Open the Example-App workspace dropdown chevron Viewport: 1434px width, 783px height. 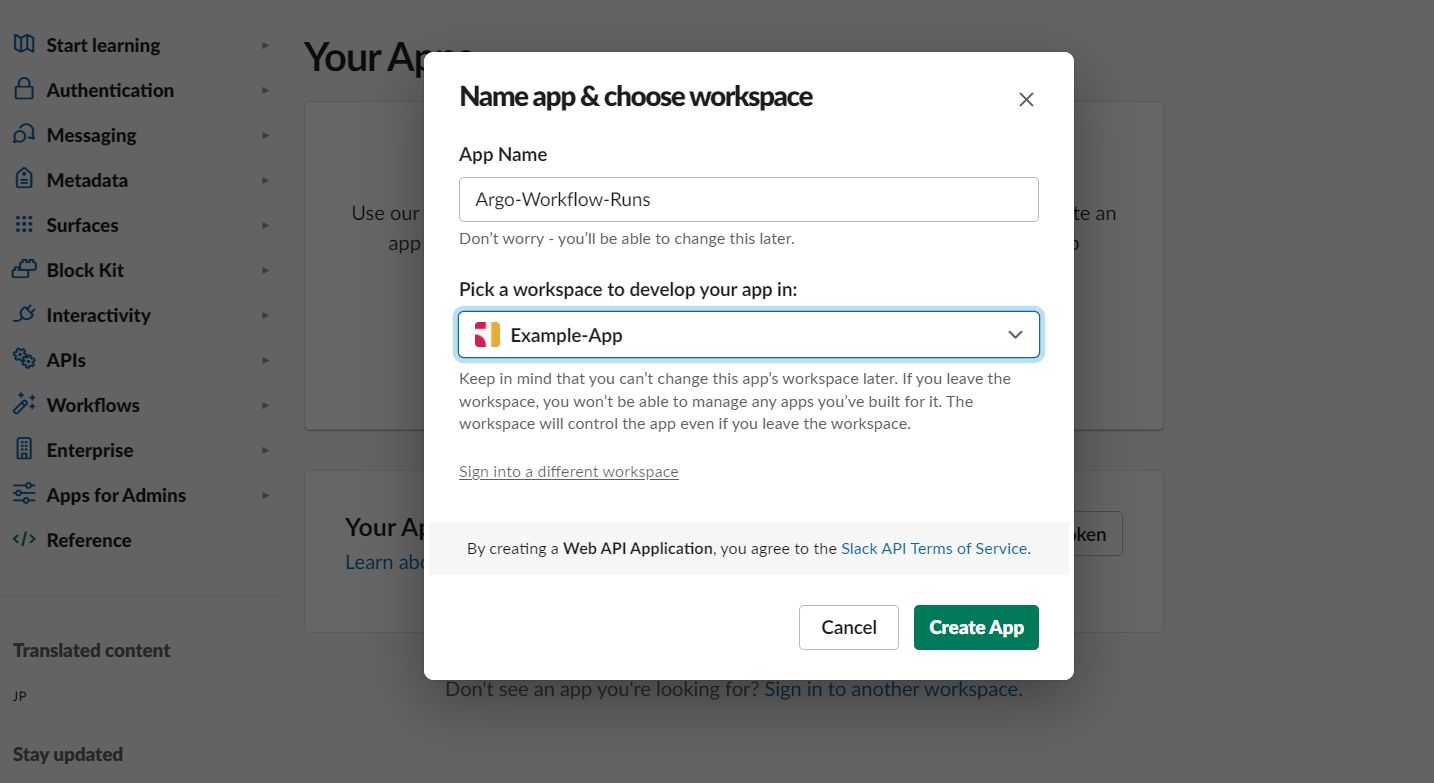[1015, 335]
